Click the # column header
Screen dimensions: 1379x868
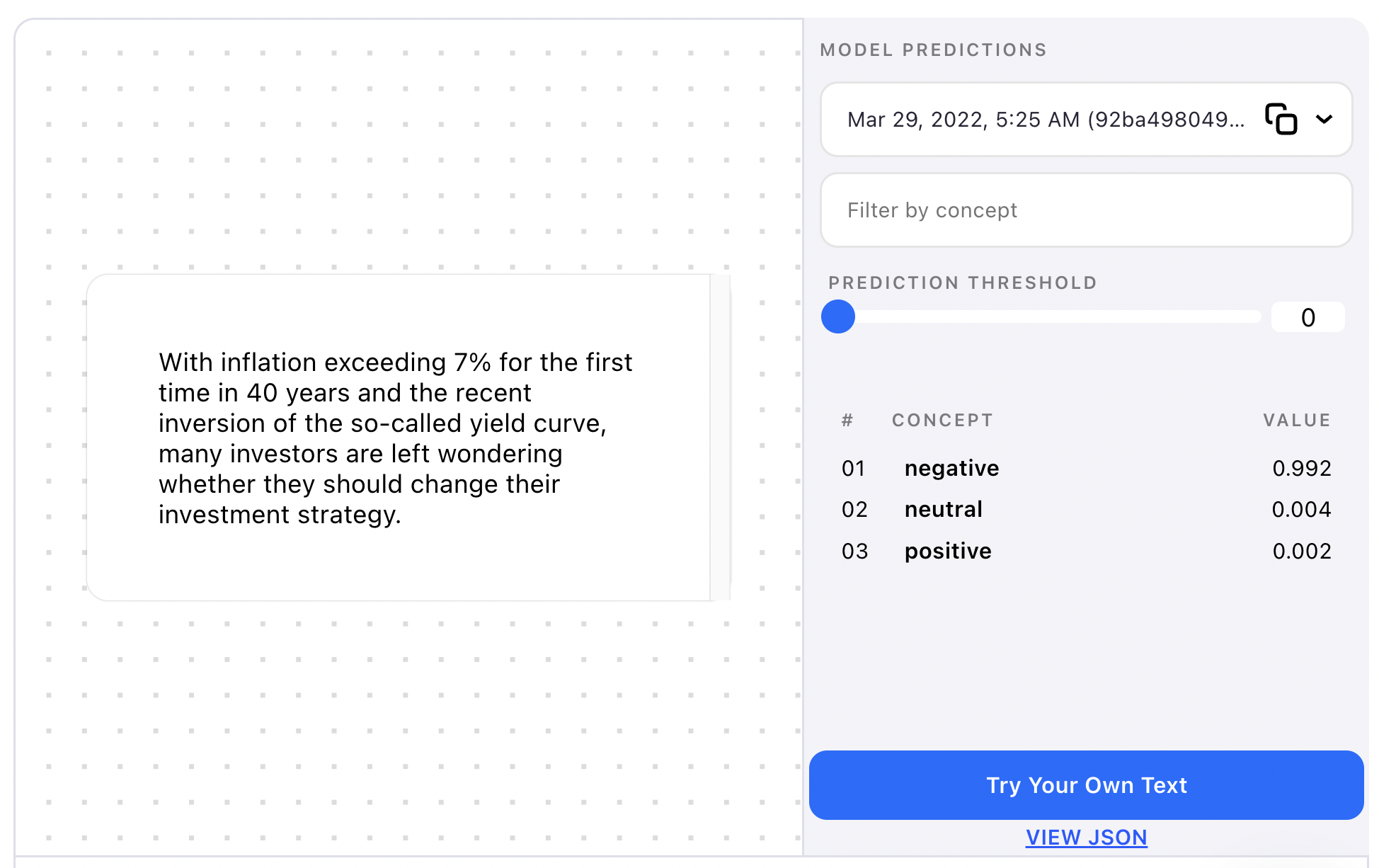(x=847, y=421)
